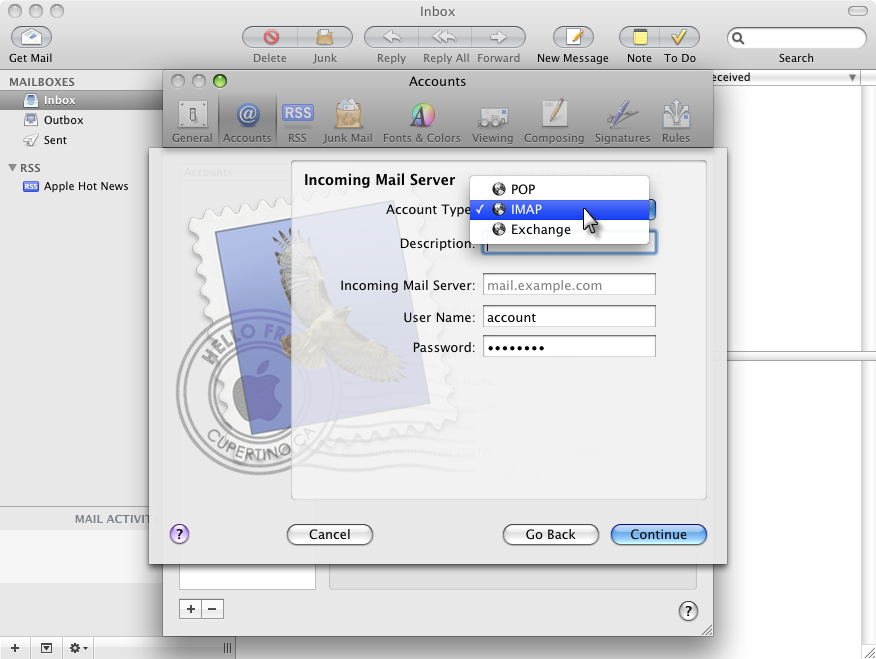876x659 pixels.
Task: Choose Exchange from the Account Type menu
Action: click(x=559, y=230)
